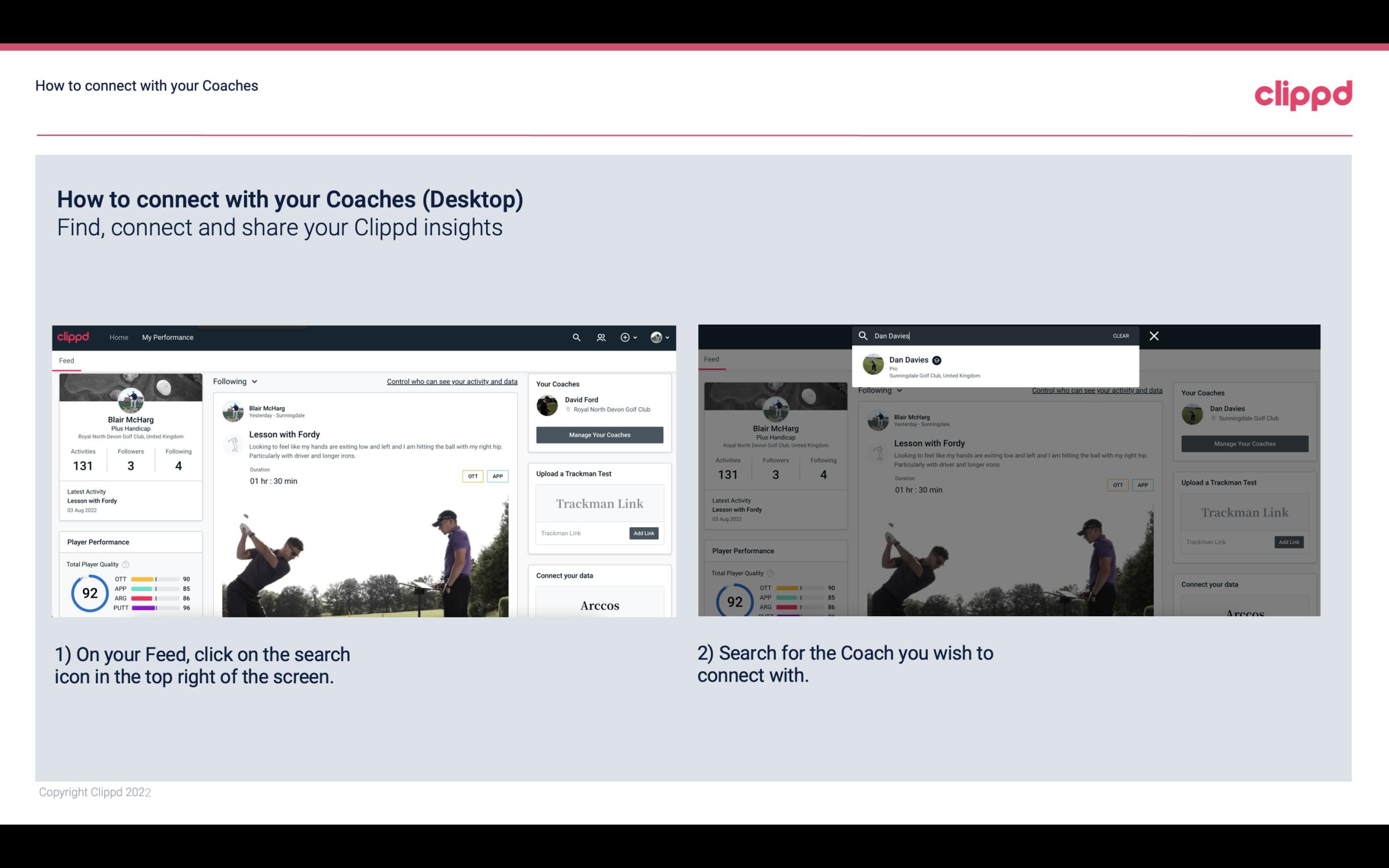
Task: Click the CLEAR button in search bar
Action: [1121, 335]
